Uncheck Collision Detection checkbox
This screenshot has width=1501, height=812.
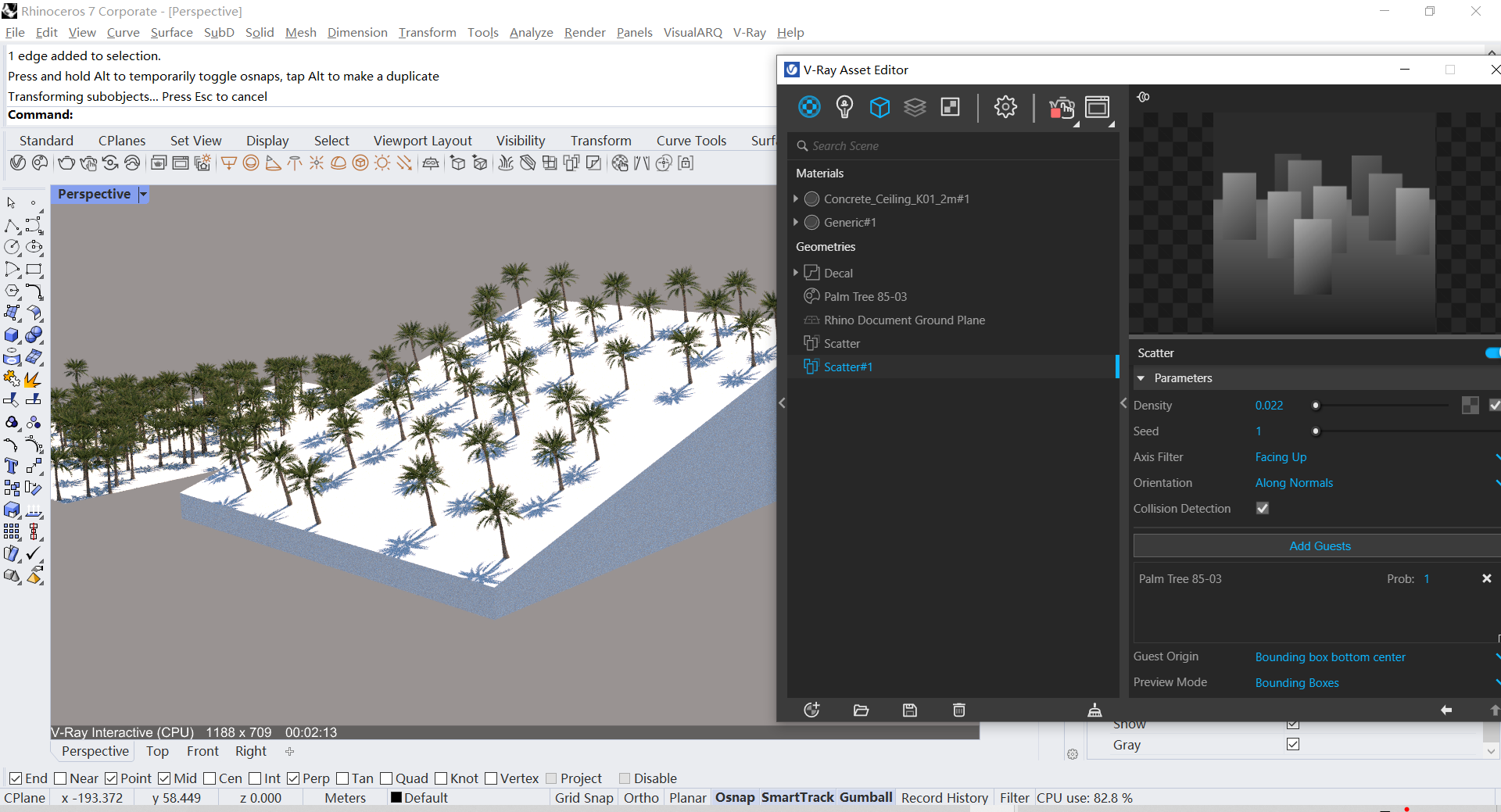tap(1263, 508)
